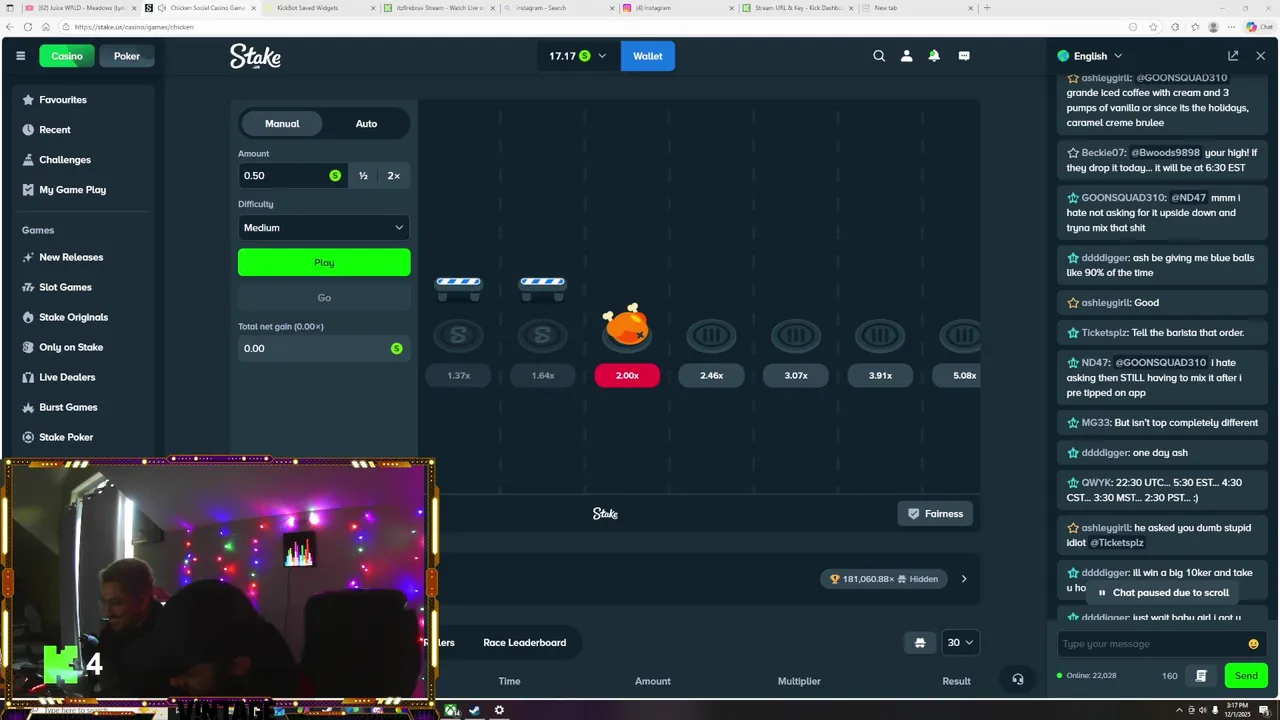
Task: Click the Go button
Action: [324, 298]
